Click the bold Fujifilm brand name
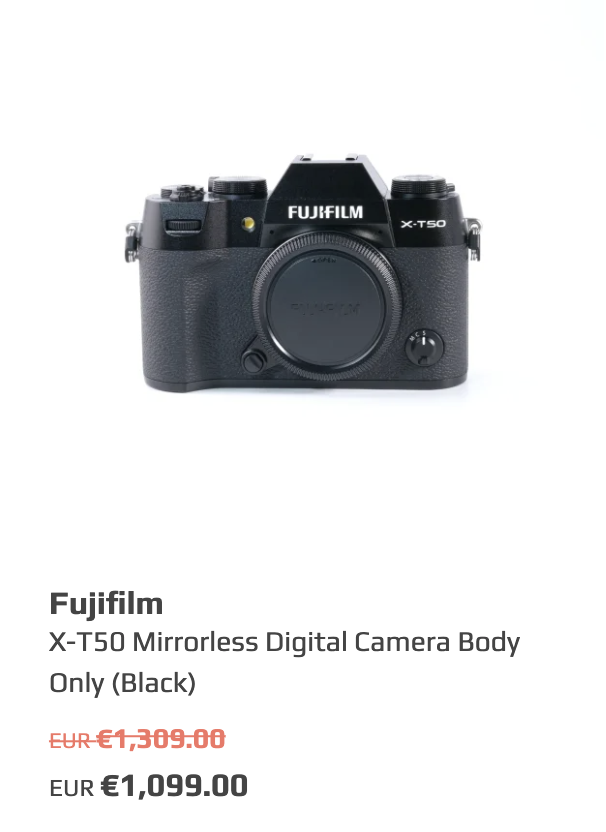This screenshot has height=832, width=606. coord(106,604)
